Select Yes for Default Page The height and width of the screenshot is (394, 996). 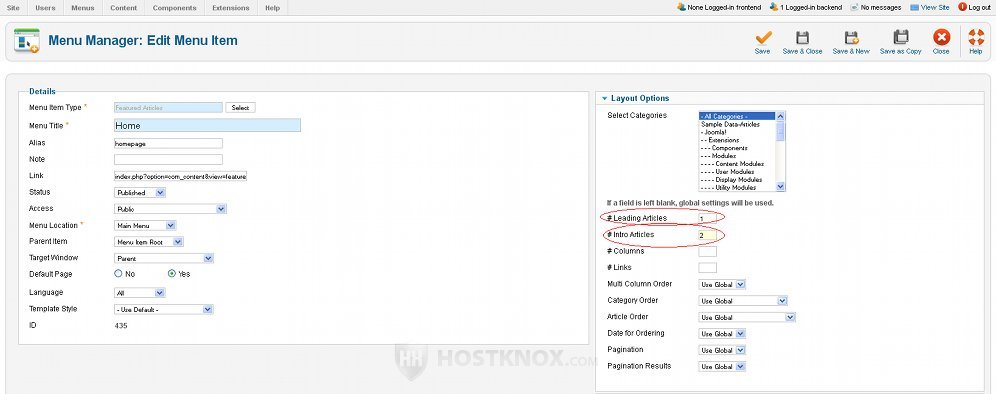[172, 274]
